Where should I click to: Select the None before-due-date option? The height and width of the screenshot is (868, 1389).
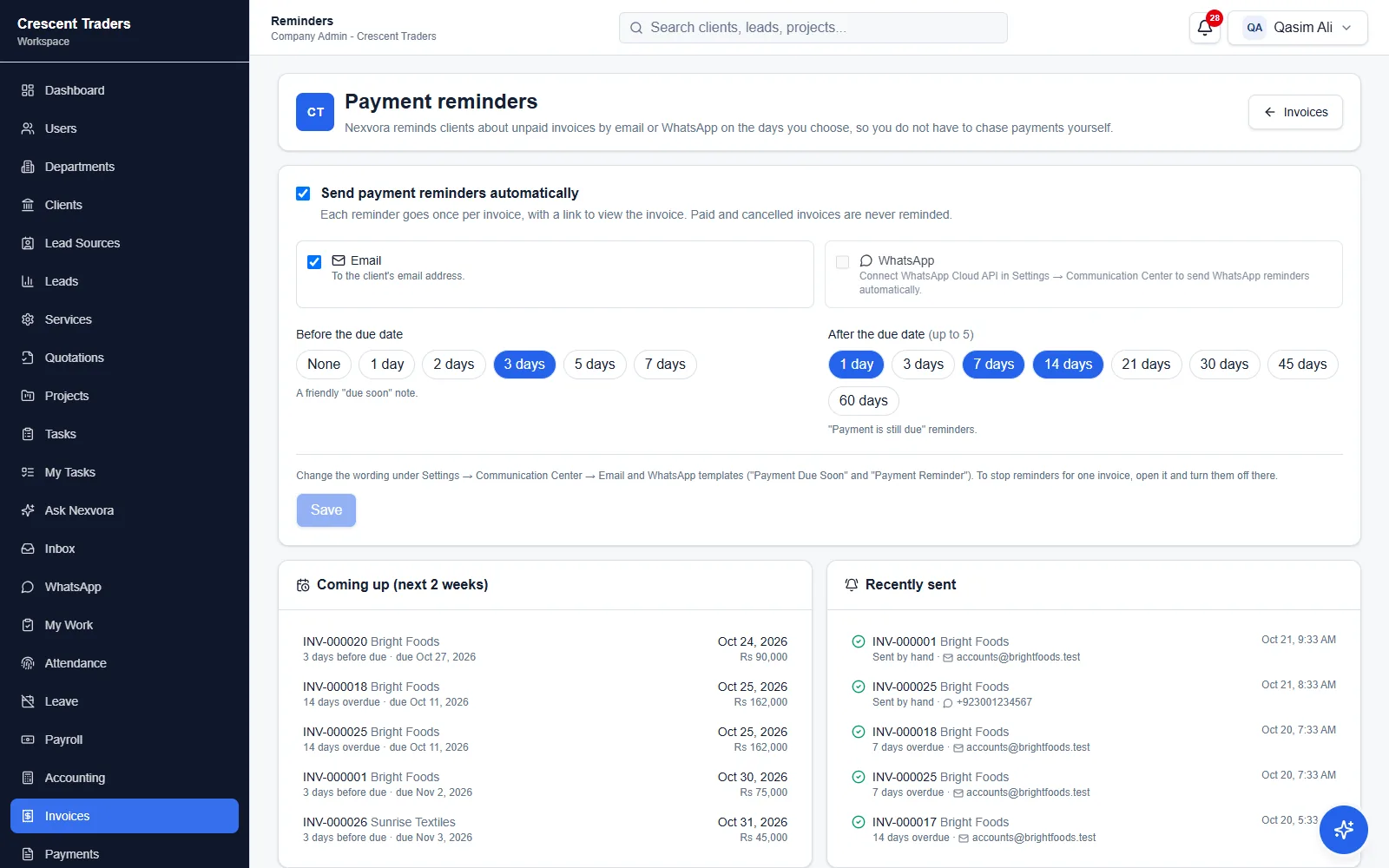(x=324, y=365)
